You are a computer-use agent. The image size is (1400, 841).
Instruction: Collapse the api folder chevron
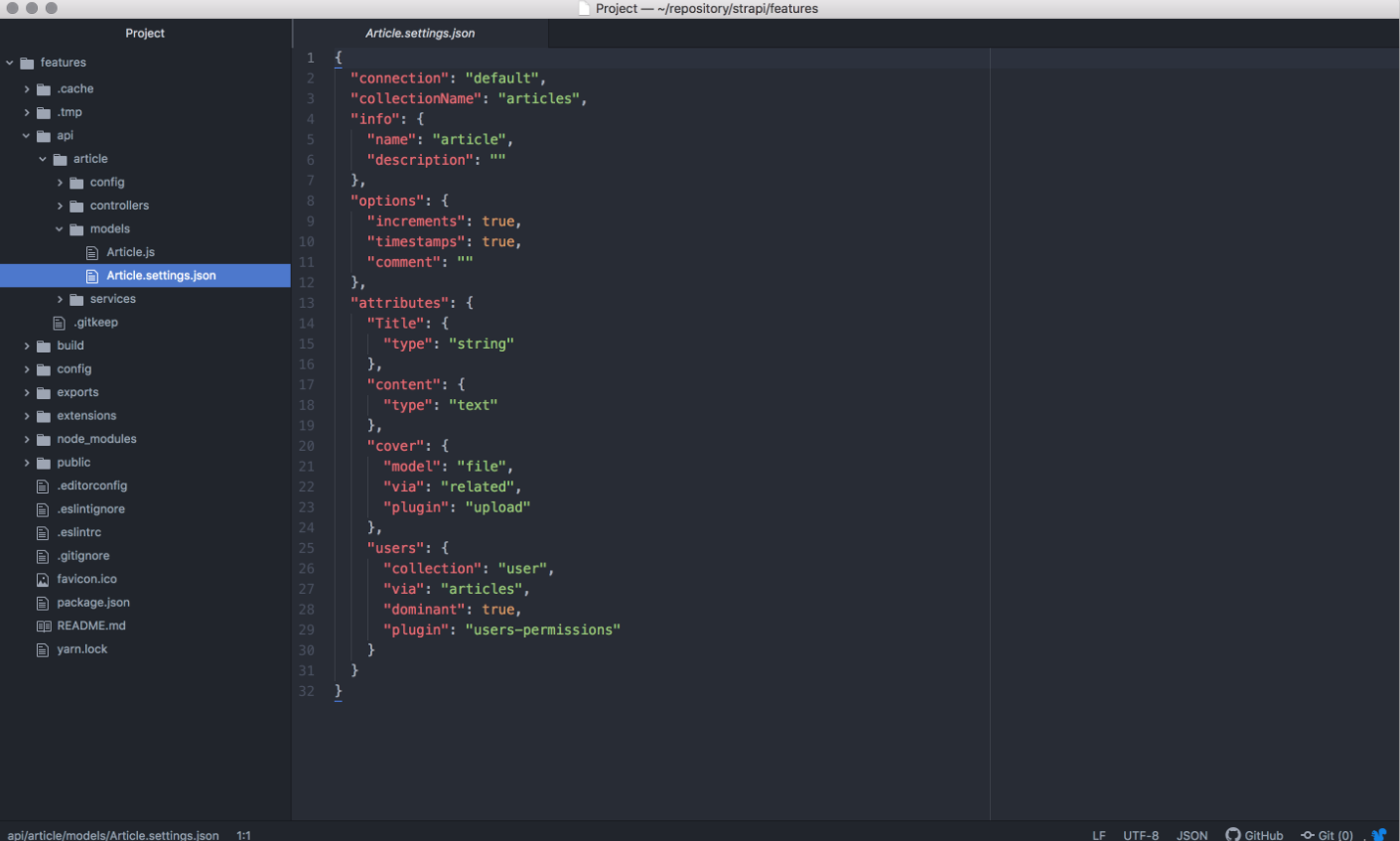27,136
